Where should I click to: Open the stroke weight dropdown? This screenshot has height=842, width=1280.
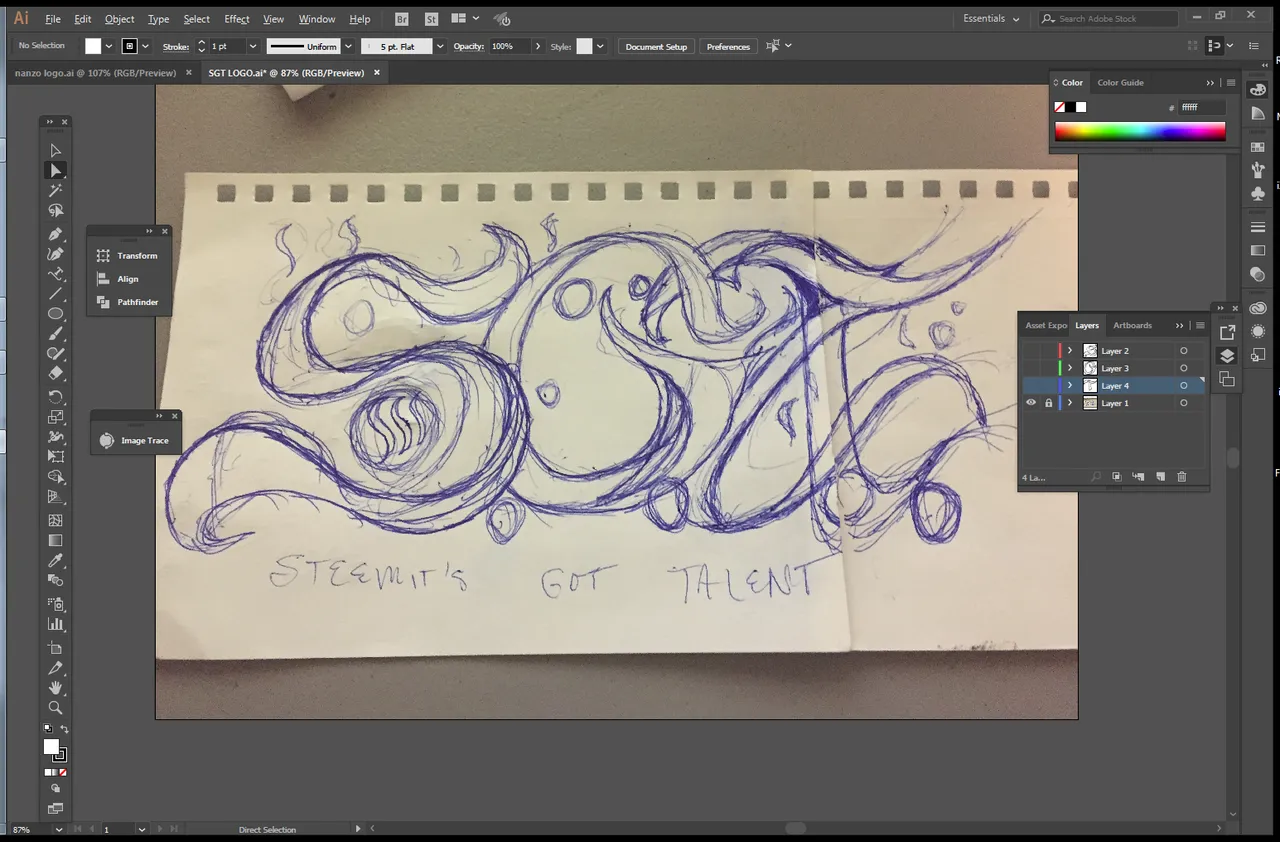click(252, 46)
